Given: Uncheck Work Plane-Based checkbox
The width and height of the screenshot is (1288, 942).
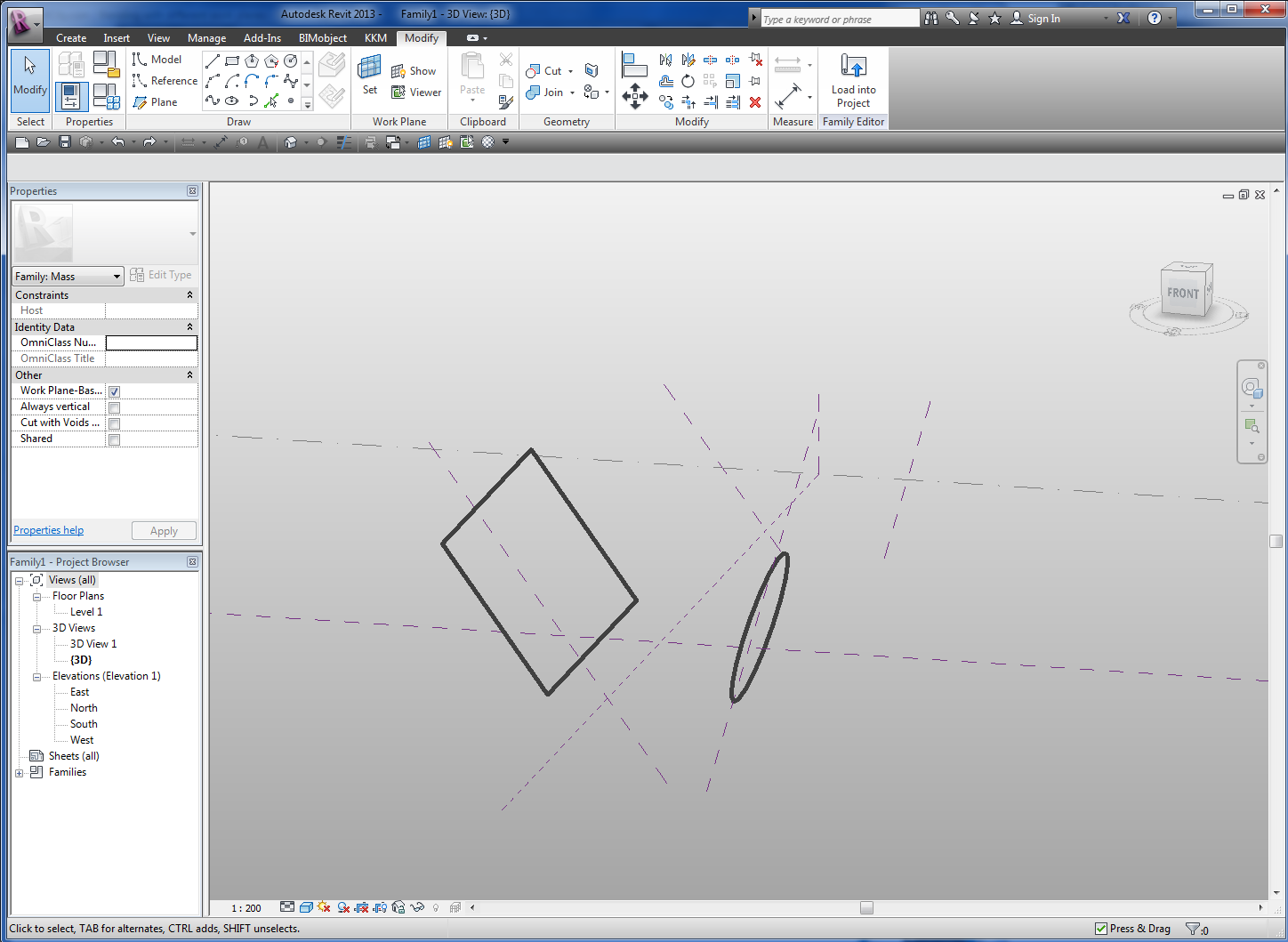Looking at the screenshot, I should pos(115,391).
